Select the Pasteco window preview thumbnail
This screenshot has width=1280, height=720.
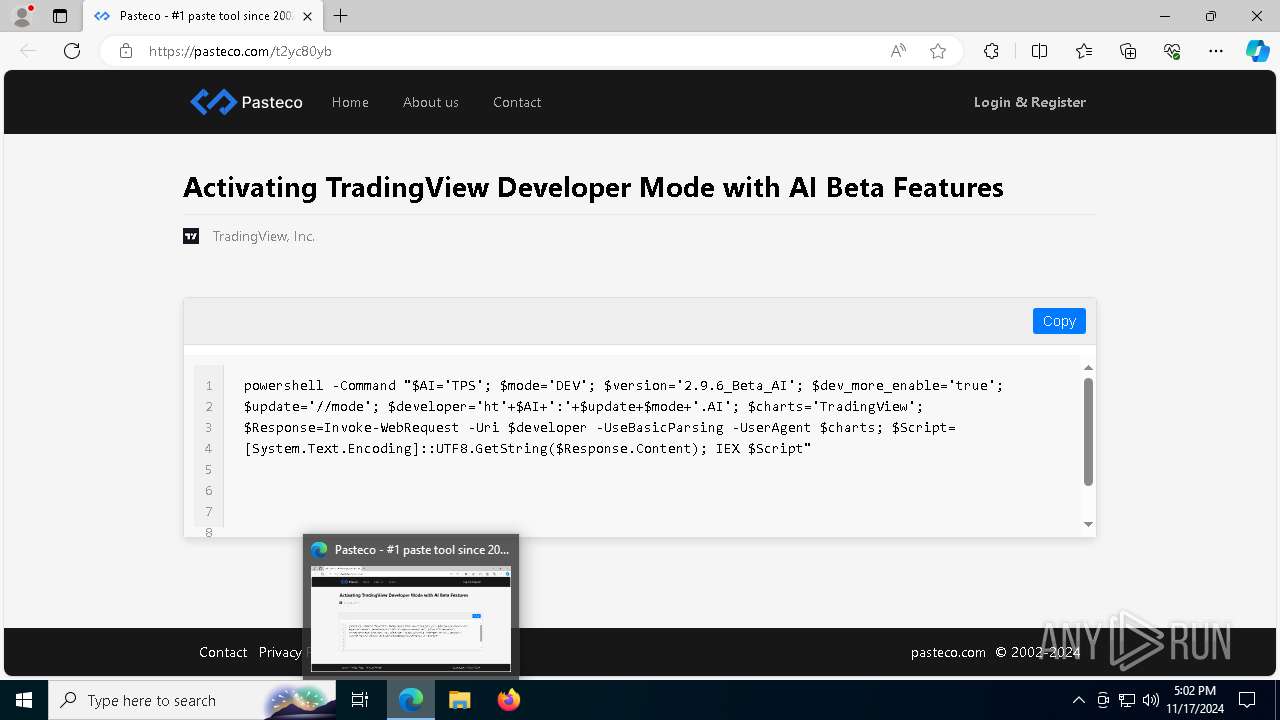411,619
